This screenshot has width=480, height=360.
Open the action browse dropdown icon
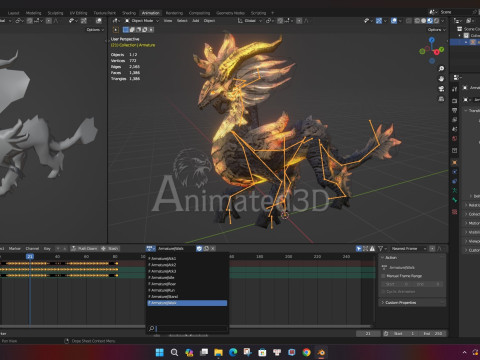151,248
